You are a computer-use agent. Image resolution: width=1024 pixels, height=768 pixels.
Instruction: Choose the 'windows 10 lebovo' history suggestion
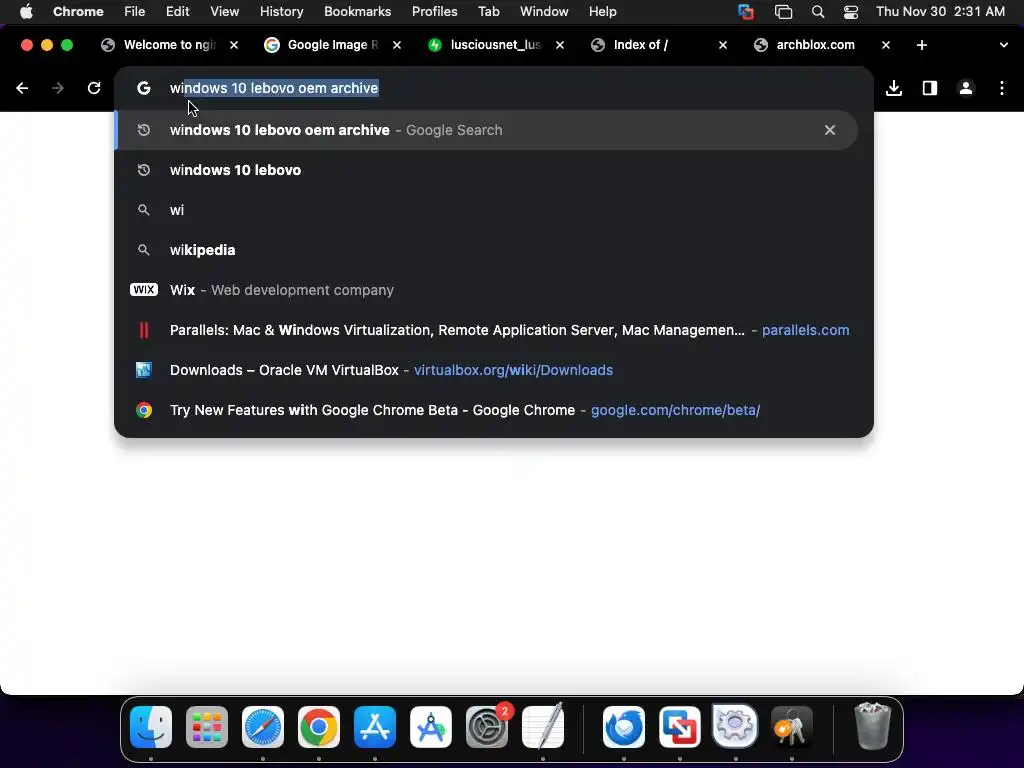tap(486, 170)
